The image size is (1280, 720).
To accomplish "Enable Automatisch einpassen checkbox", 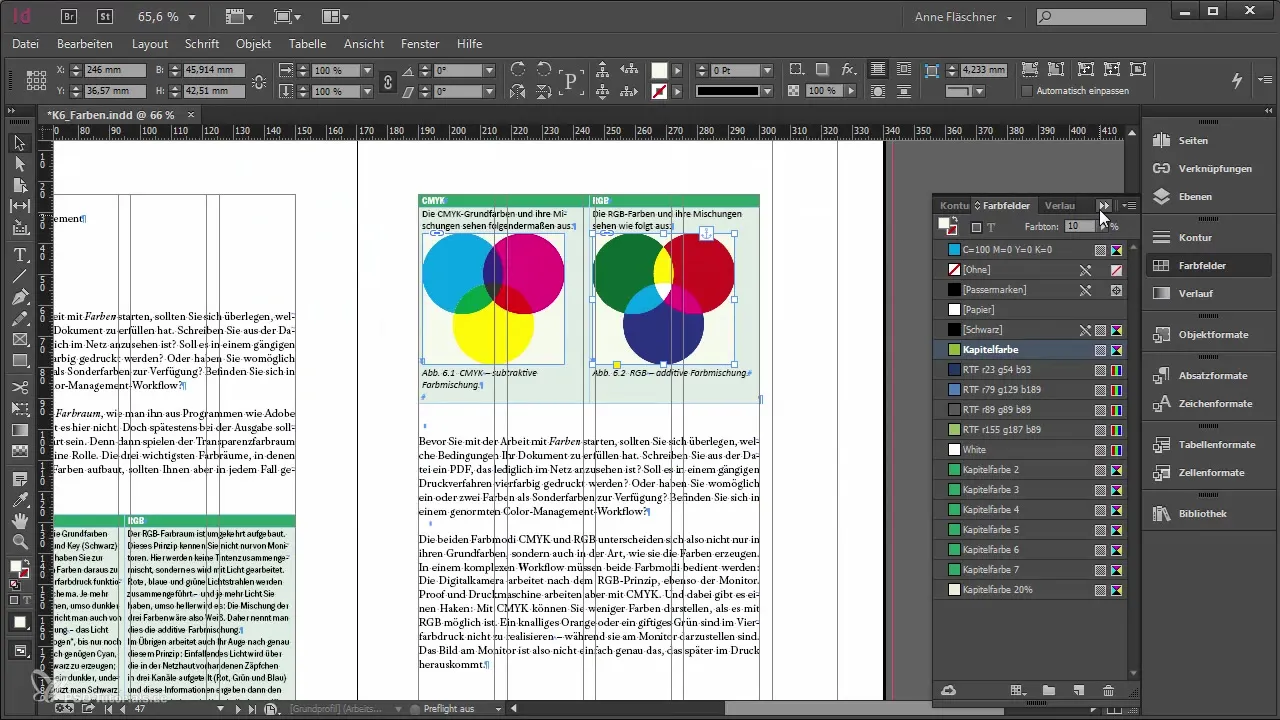I will coord(1027,91).
